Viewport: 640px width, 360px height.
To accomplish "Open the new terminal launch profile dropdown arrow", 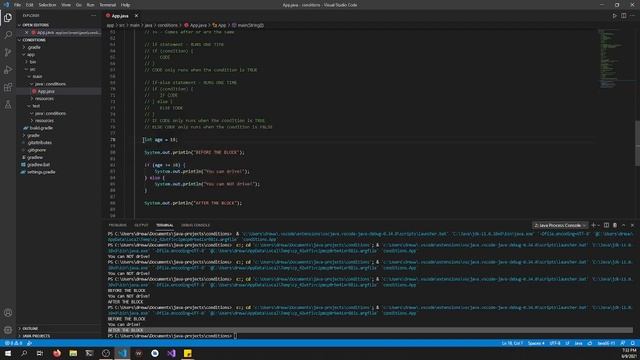I will pyautogui.click(x=598, y=225).
